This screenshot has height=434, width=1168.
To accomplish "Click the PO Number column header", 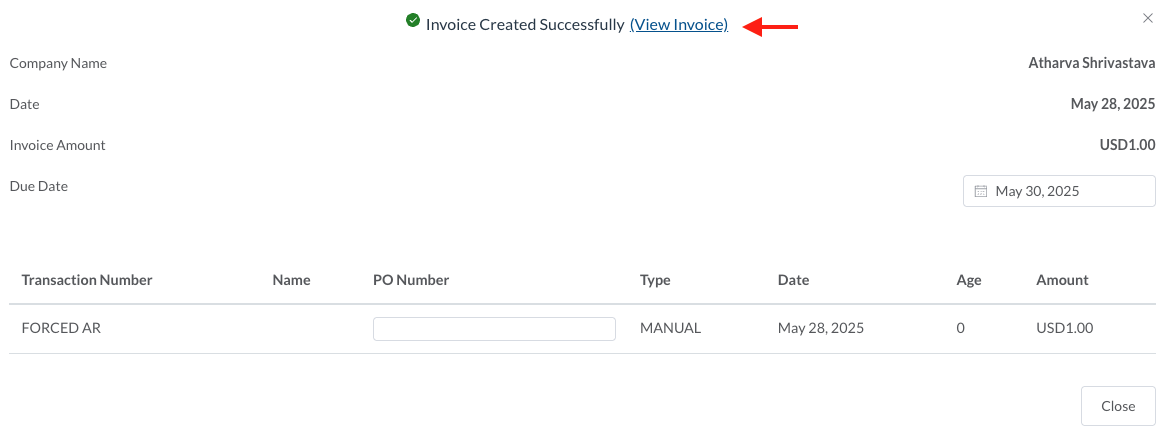I will pyautogui.click(x=411, y=280).
